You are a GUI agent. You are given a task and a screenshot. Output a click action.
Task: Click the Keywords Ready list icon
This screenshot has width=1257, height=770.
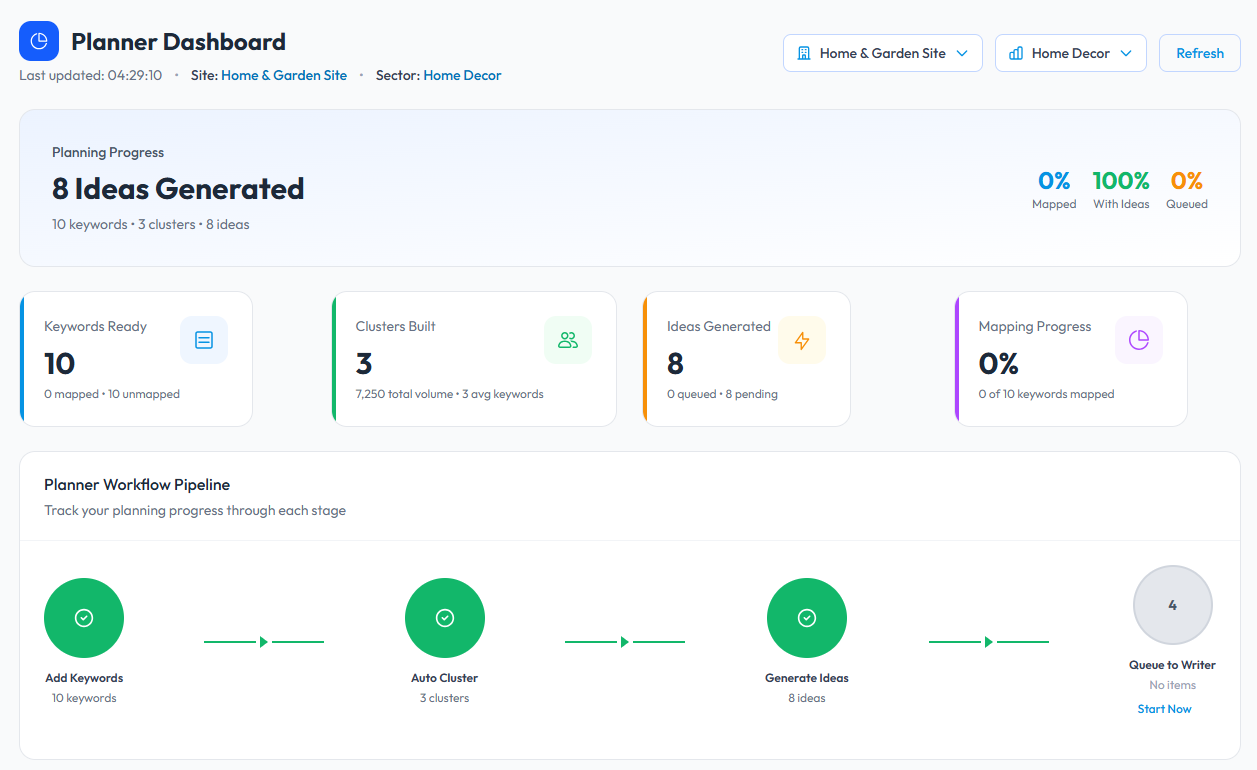[204, 340]
